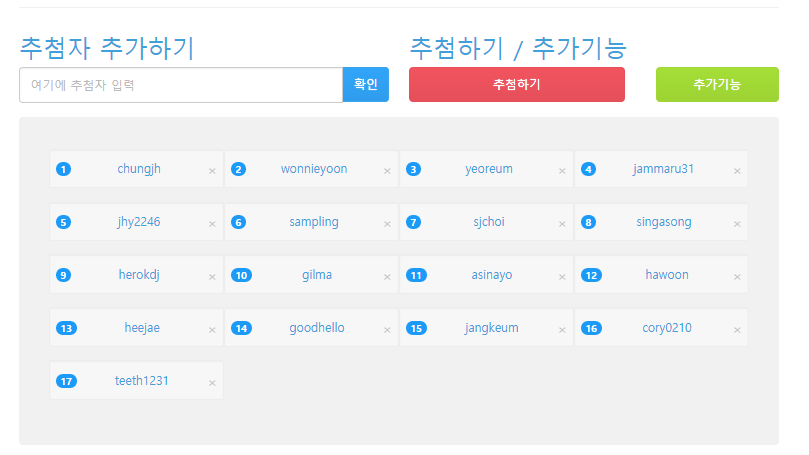Image resolution: width=809 pixels, height=455 pixels.
Task: Click the 추첨자 추가하기 heading
Action: point(107,48)
